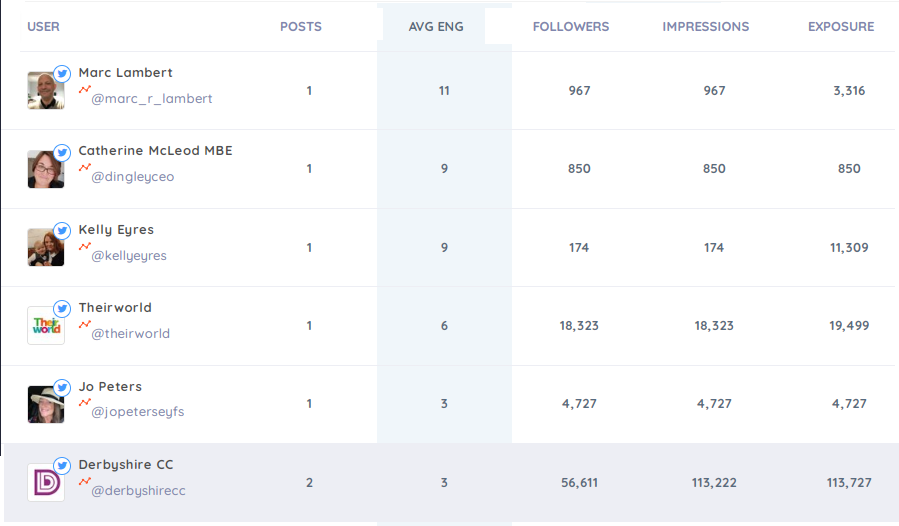Click trend icon beside @marc_r_lambert

(85, 89)
